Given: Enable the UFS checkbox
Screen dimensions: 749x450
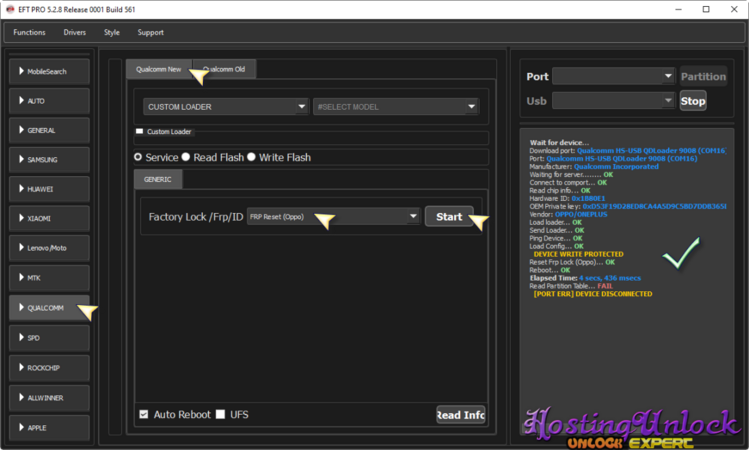Looking at the screenshot, I should [x=221, y=414].
